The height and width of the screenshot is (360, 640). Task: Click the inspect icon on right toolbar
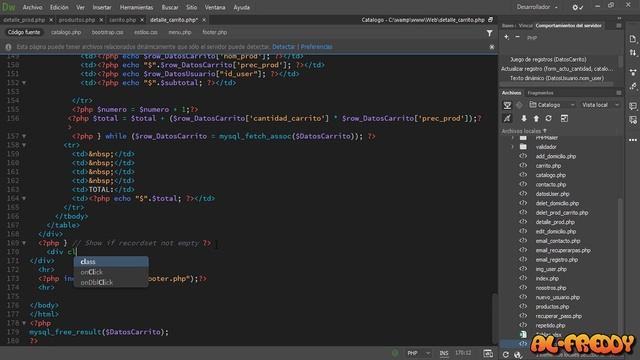[633, 120]
